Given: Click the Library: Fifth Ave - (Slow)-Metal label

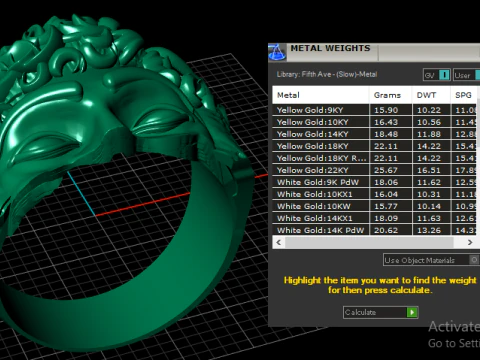Looking at the screenshot, I should pos(327,74).
